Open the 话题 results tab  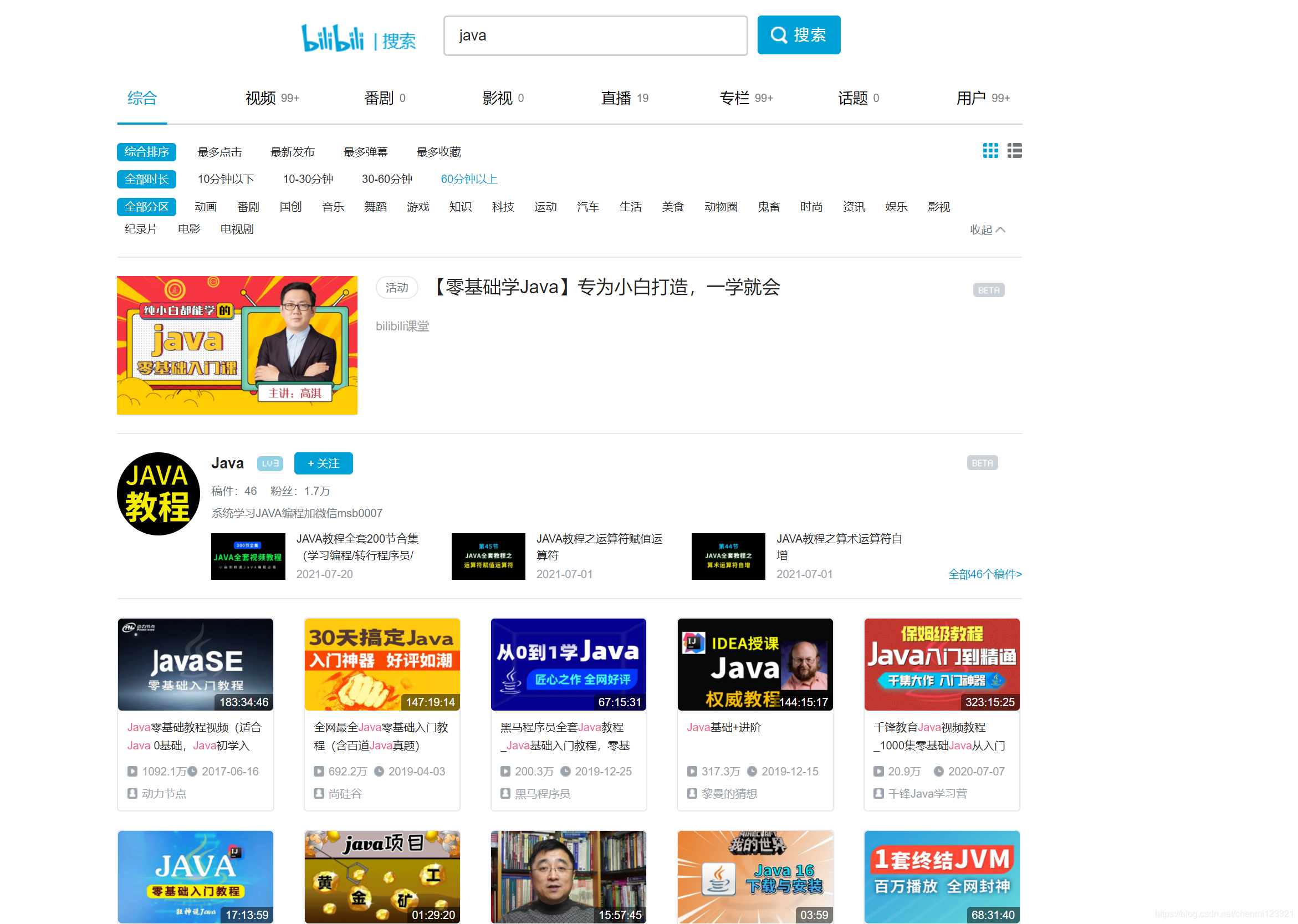858,99
